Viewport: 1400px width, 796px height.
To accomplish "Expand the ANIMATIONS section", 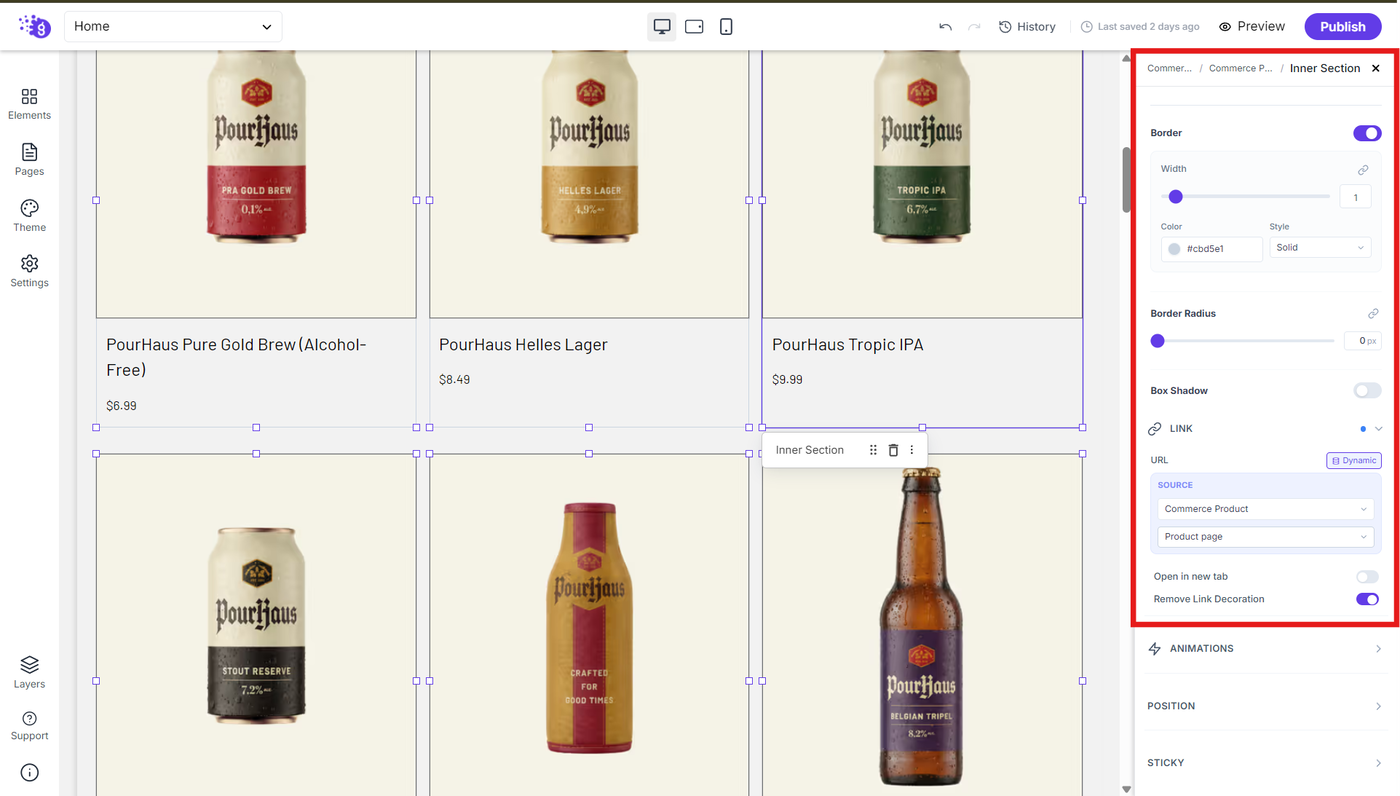I will coord(1265,649).
